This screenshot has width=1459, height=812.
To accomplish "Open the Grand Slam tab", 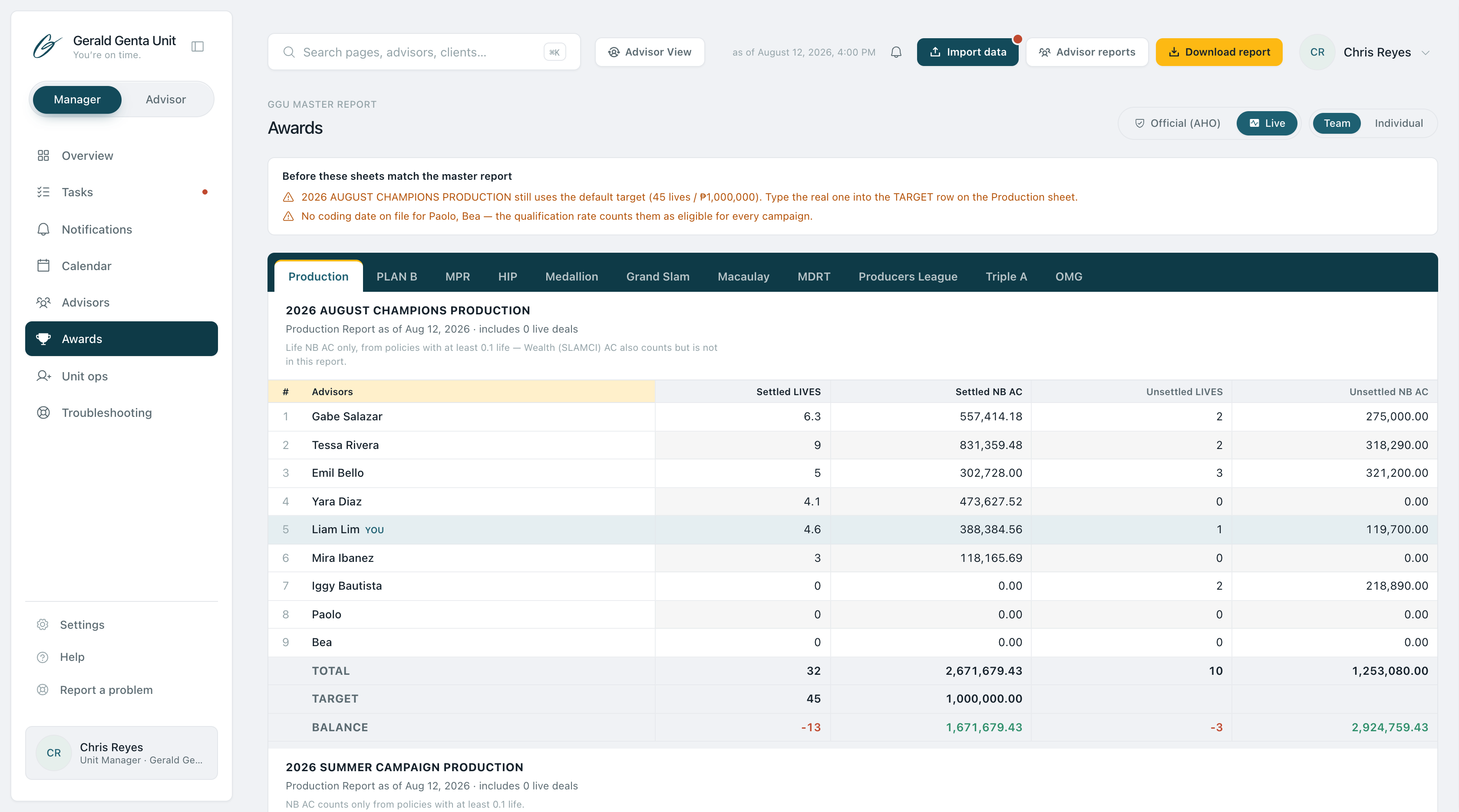I will click(x=657, y=276).
